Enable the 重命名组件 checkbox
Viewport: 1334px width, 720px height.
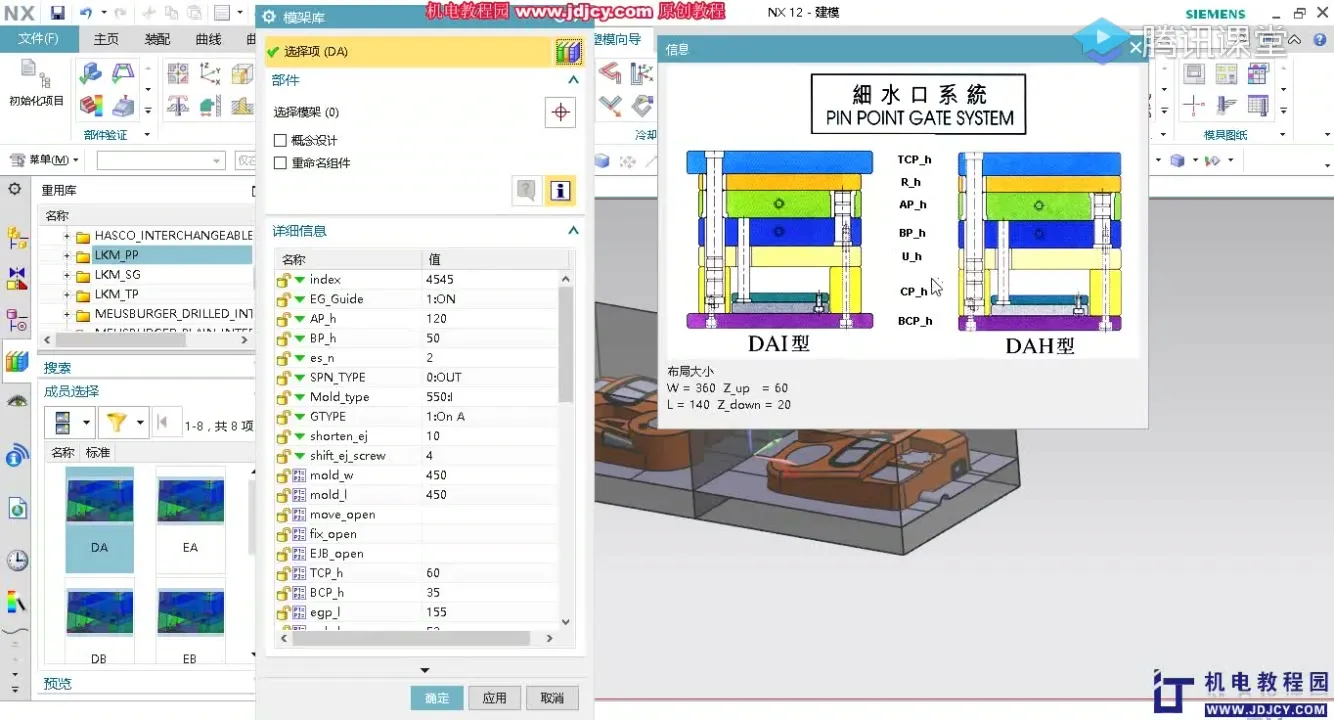[x=279, y=160]
